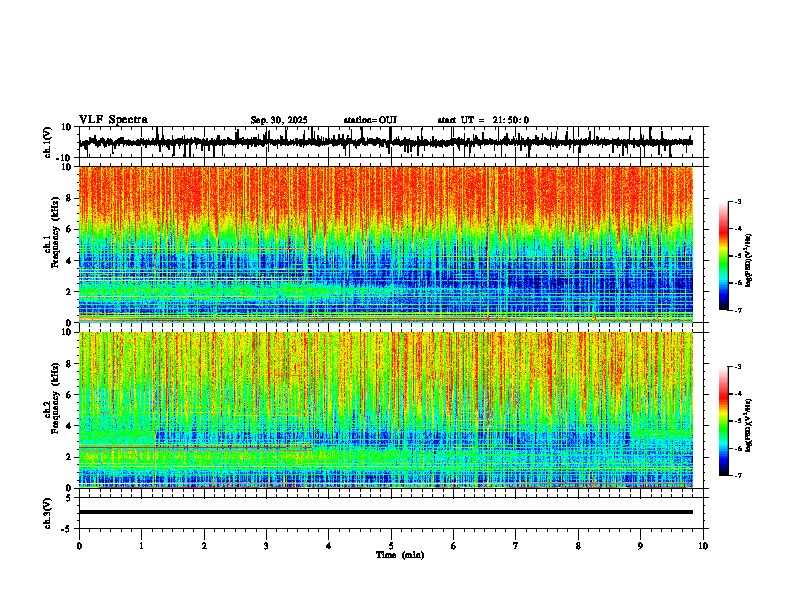Click the ch.1 spectrogram color scale bar
792x612 pixels.
(x=724, y=256)
